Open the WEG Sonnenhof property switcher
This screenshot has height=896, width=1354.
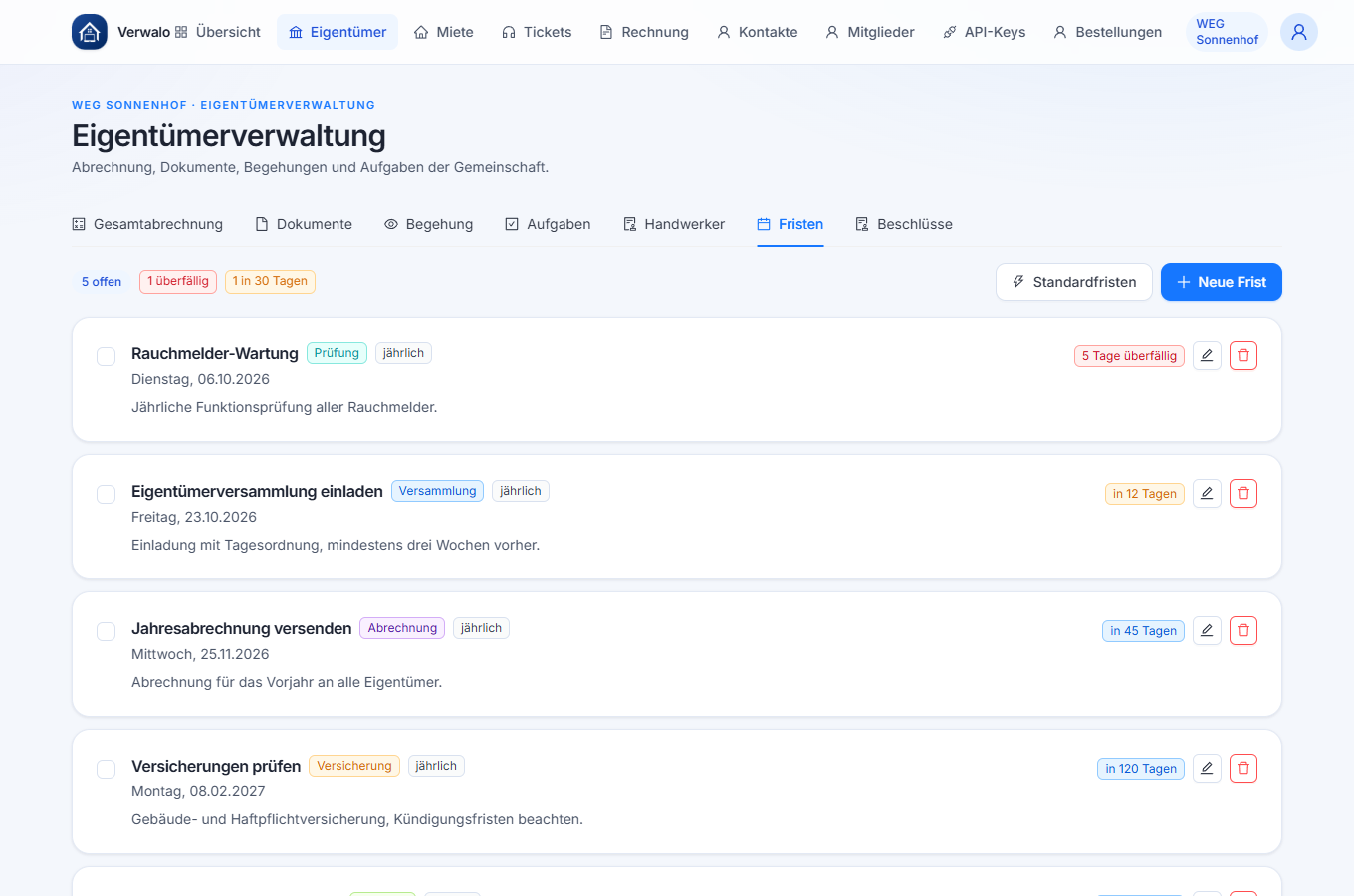1227,32
